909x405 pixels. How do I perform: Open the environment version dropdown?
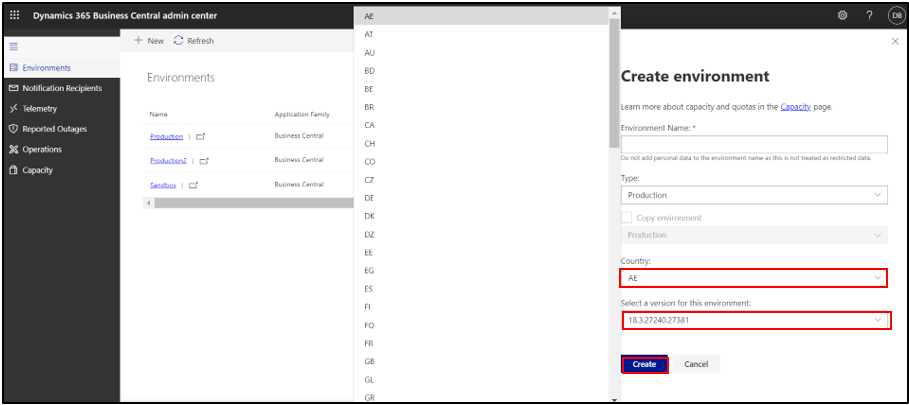pyautogui.click(x=756, y=320)
